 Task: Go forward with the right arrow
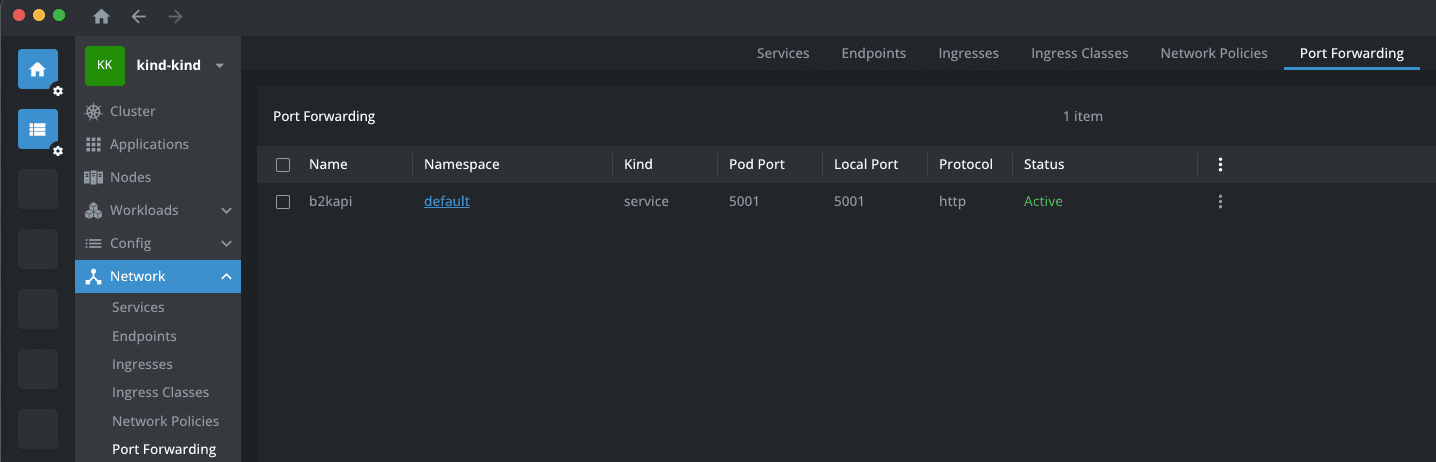175,16
